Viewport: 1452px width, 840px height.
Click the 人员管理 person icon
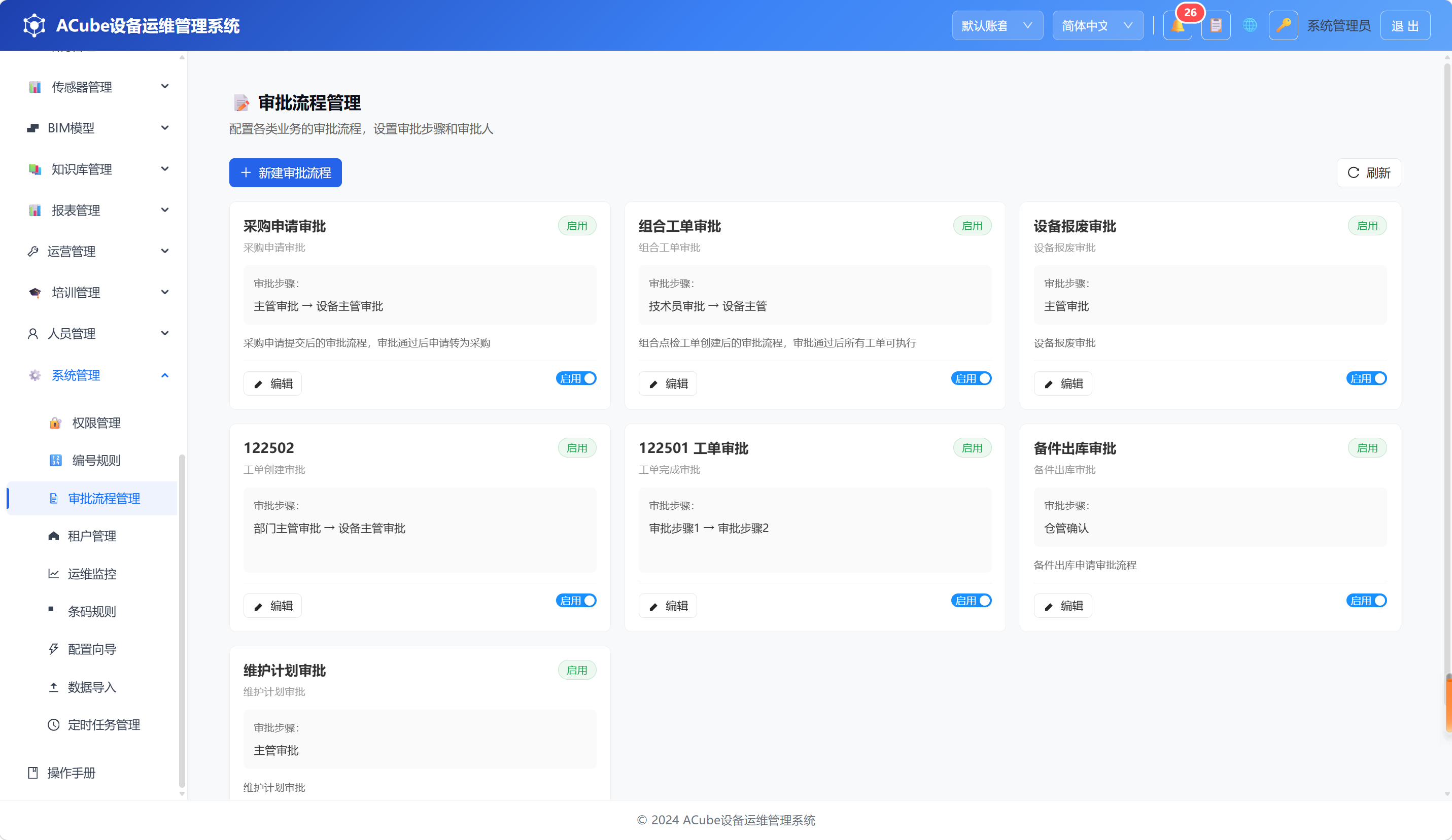[x=33, y=334]
